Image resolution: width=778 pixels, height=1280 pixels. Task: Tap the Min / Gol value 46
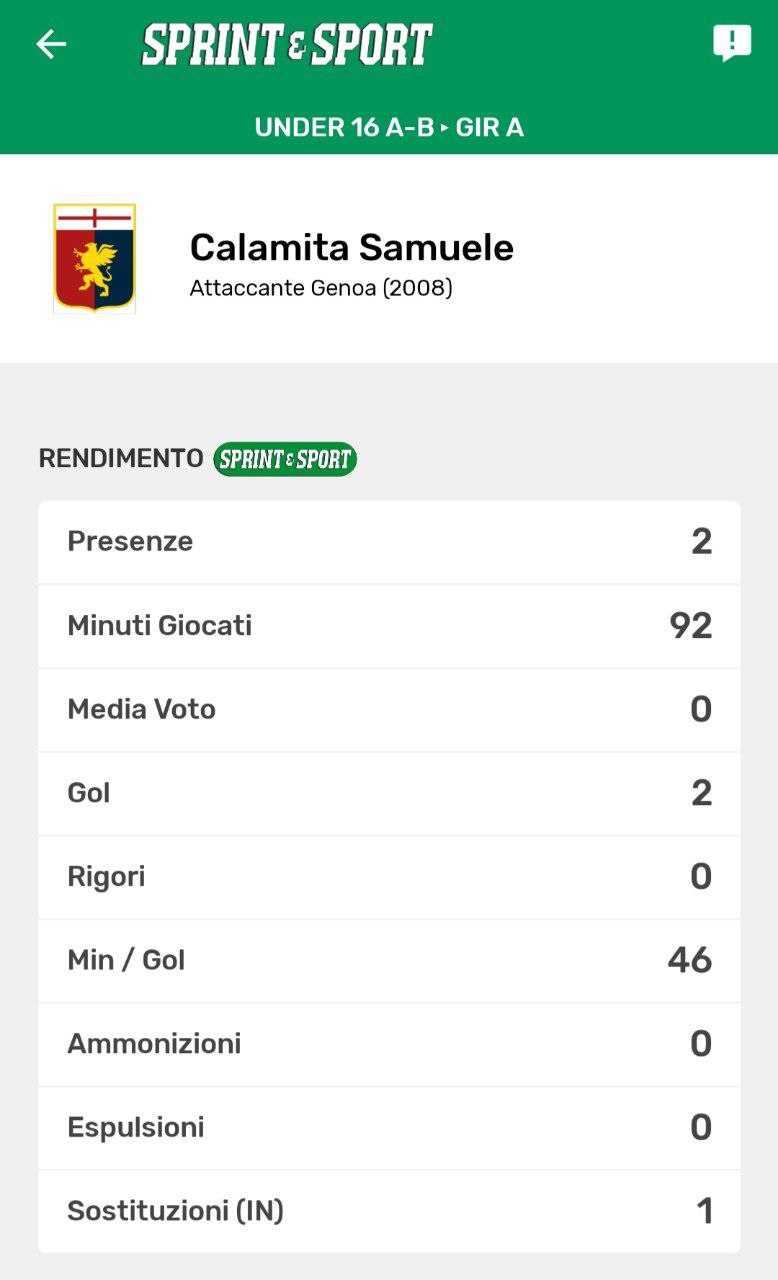coord(690,961)
